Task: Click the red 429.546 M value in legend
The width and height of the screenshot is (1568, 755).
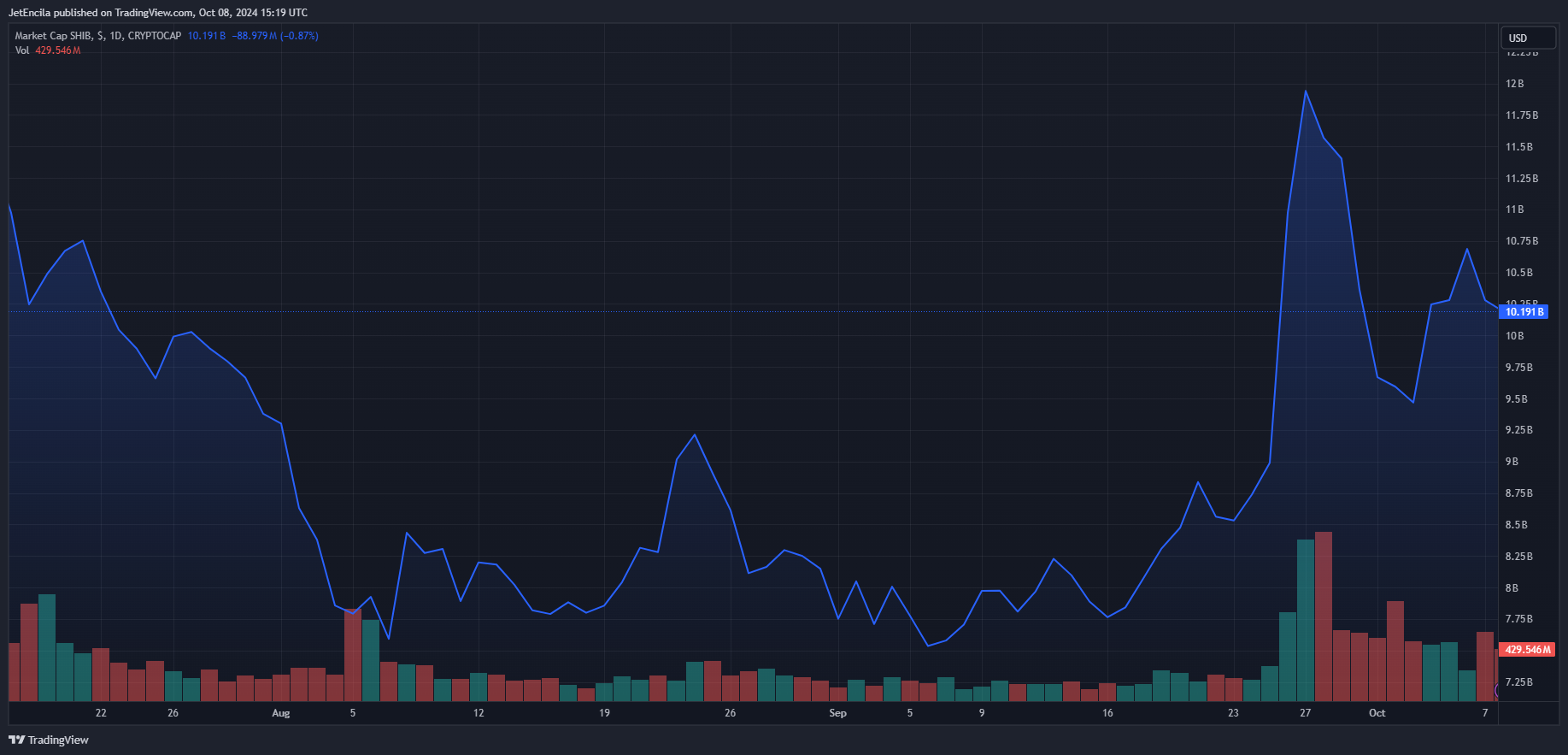Action: tap(57, 50)
